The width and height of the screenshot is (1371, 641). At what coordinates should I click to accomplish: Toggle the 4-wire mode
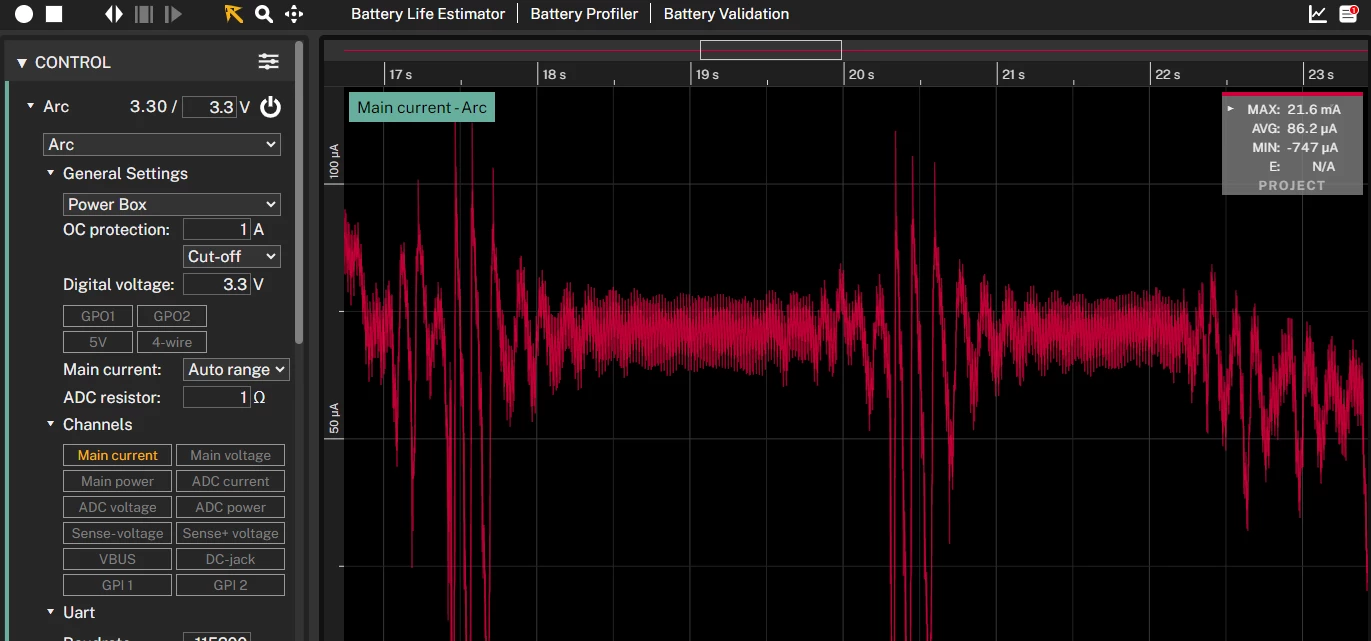172,342
